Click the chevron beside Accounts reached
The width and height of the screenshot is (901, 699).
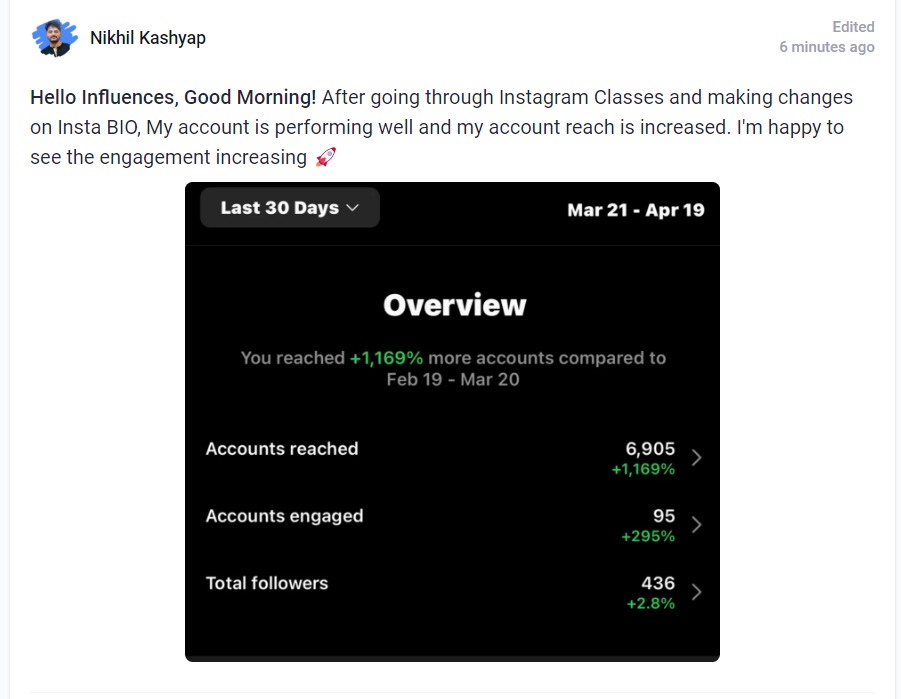coord(696,458)
